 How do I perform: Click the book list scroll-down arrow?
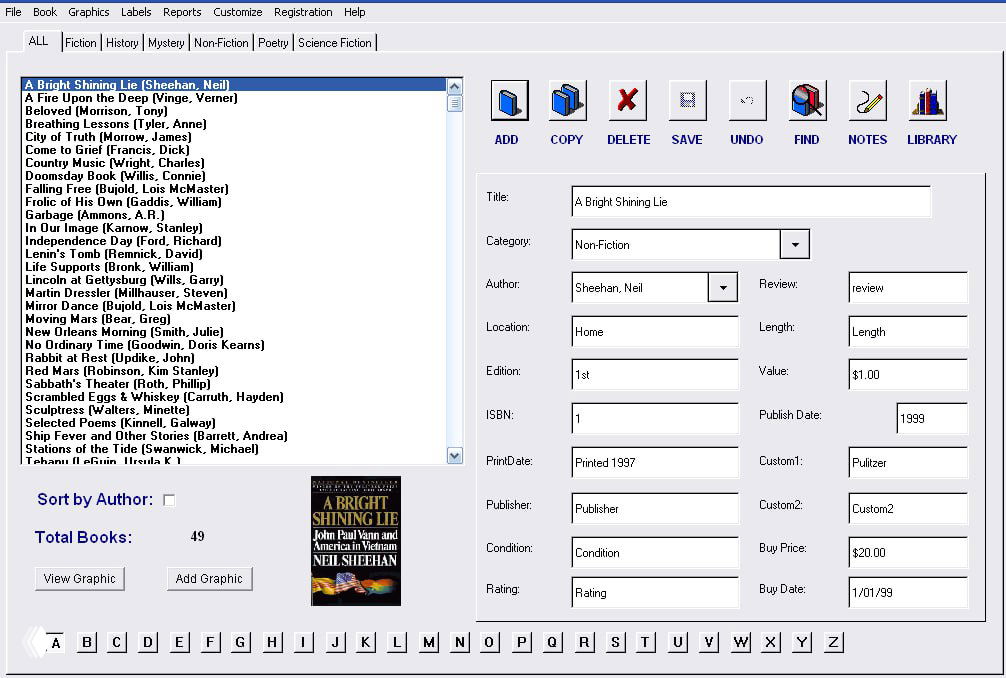pyautogui.click(x=455, y=456)
